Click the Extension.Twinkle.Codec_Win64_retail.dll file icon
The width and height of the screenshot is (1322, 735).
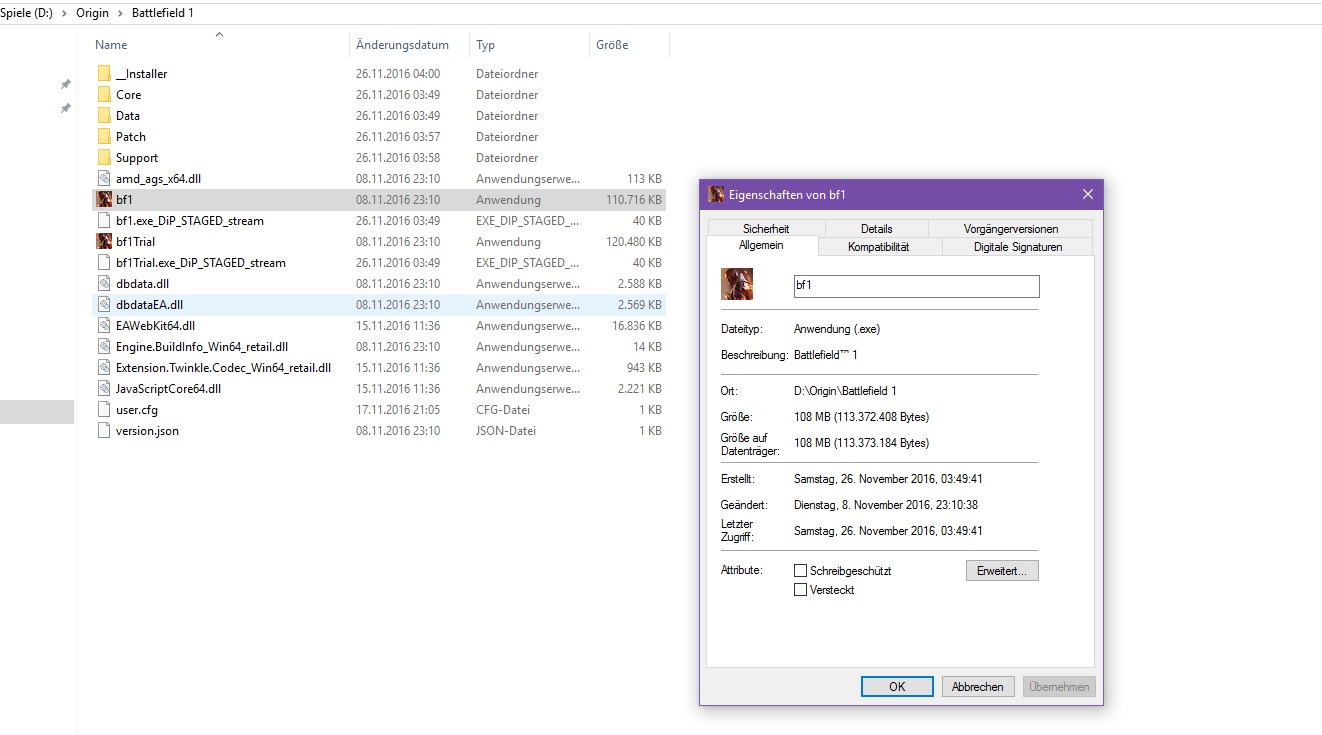click(105, 368)
